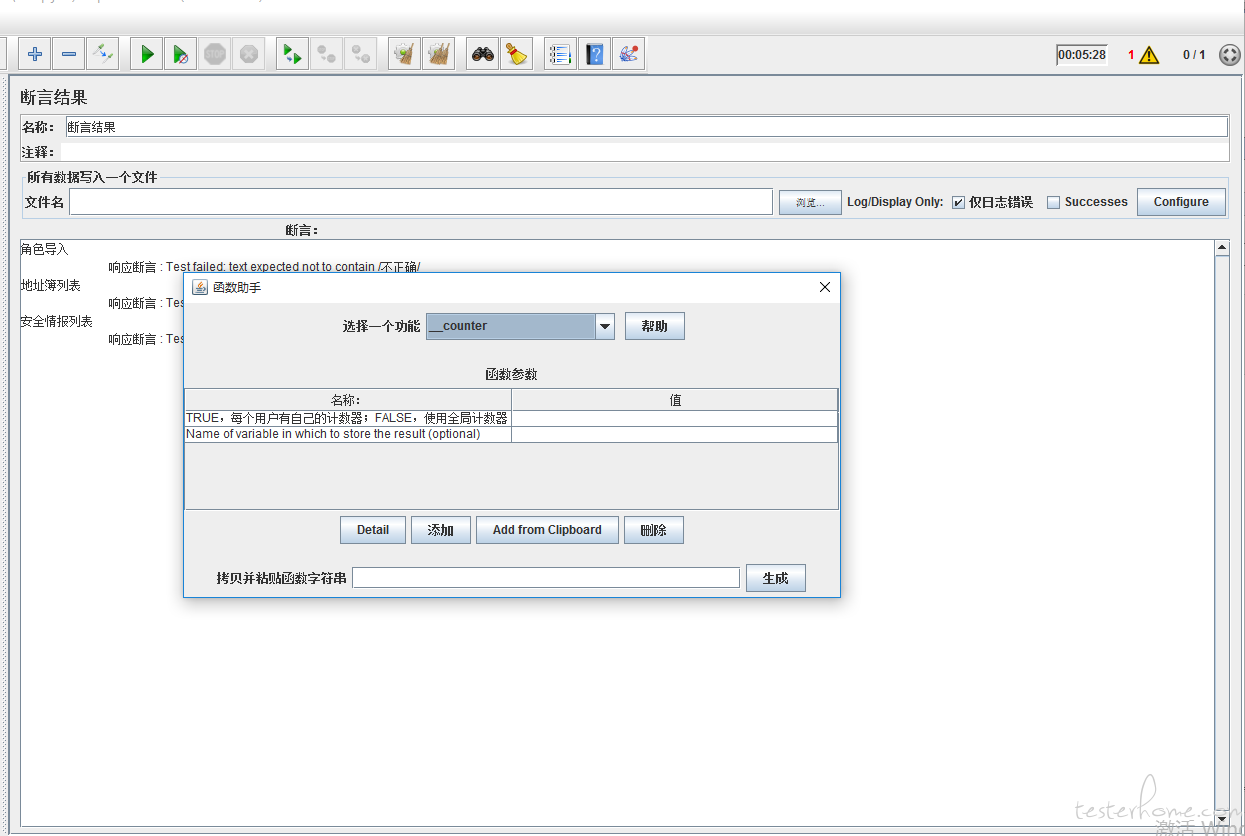The height and width of the screenshot is (836, 1245).
Task: Click the 帮助 button in function helper
Action: click(x=655, y=326)
